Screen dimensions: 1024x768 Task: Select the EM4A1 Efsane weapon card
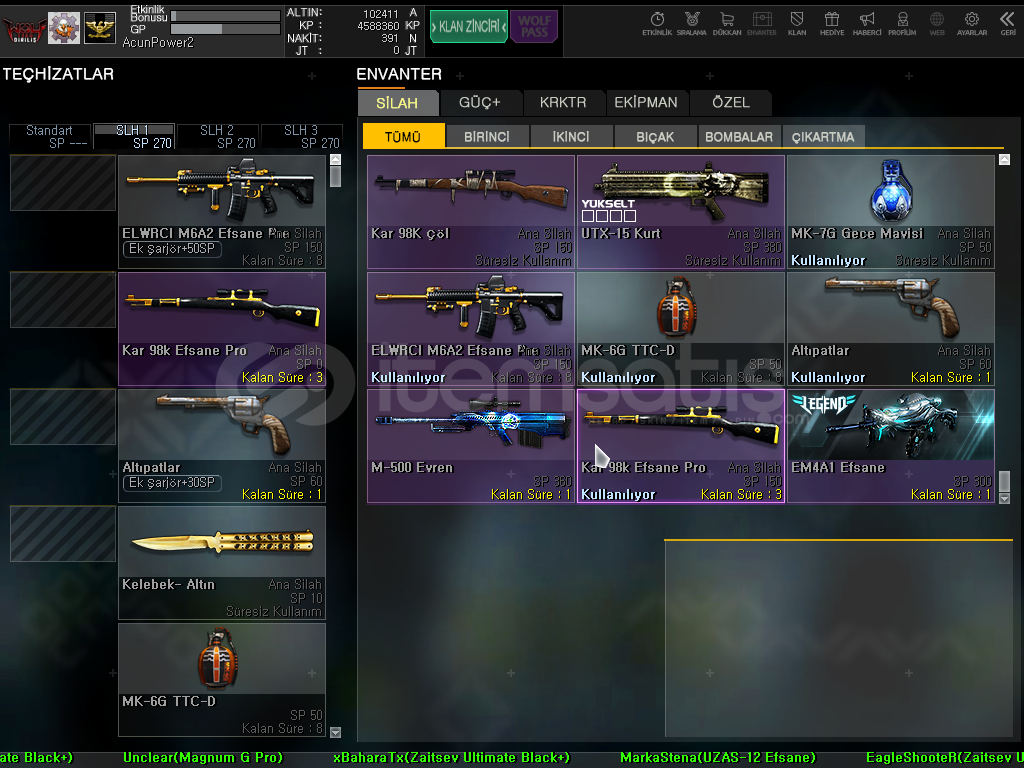(x=890, y=445)
